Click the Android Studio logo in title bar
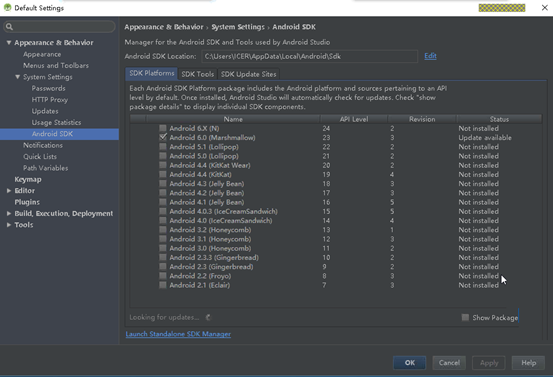Viewport: 553px width, 377px height. (7, 7)
